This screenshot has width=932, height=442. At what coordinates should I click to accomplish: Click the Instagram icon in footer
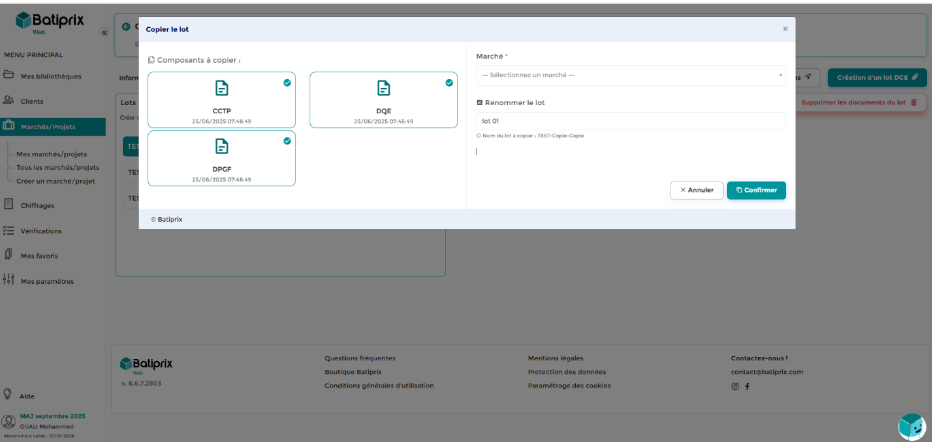pyautogui.click(x=735, y=386)
